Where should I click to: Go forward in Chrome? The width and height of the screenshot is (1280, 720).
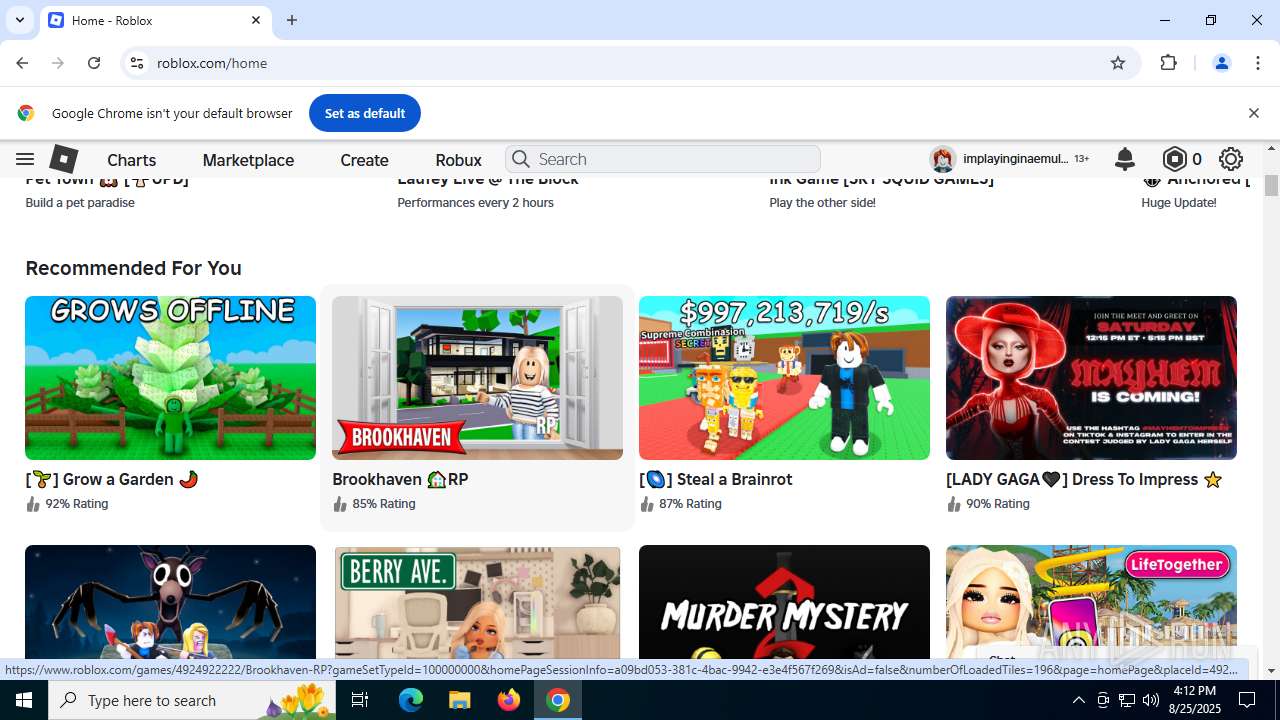(x=58, y=63)
